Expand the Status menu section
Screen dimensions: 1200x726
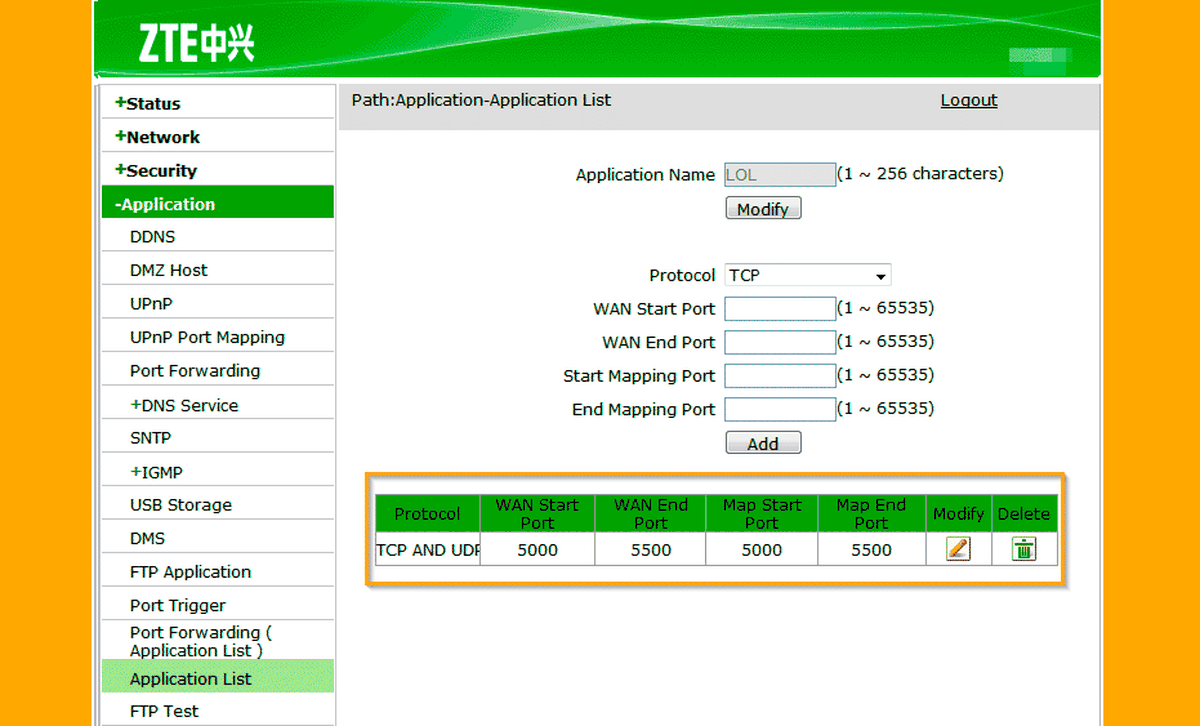148,103
